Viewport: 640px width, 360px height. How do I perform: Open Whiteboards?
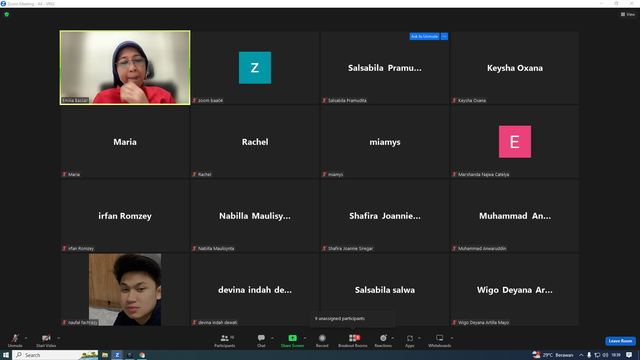tap(440, 340)
